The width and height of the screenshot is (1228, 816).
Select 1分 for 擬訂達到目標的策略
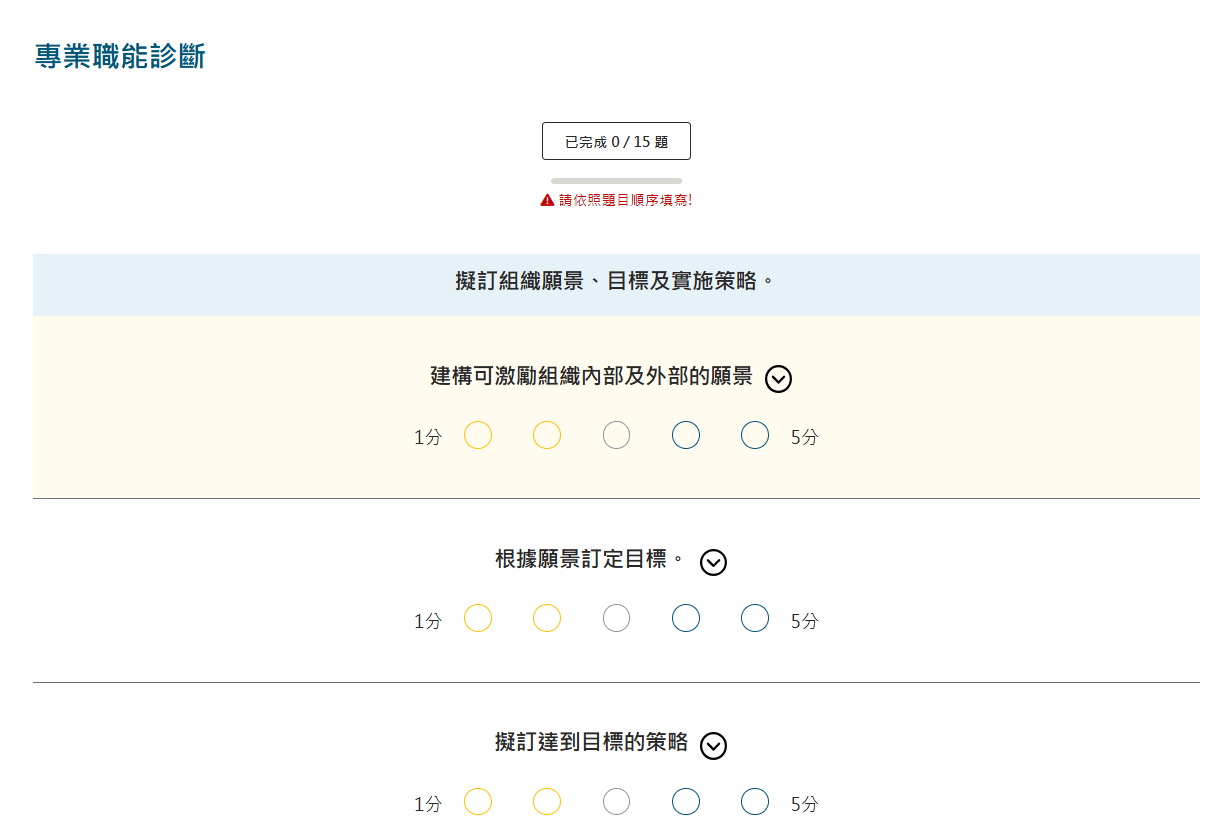coord(478,802)
